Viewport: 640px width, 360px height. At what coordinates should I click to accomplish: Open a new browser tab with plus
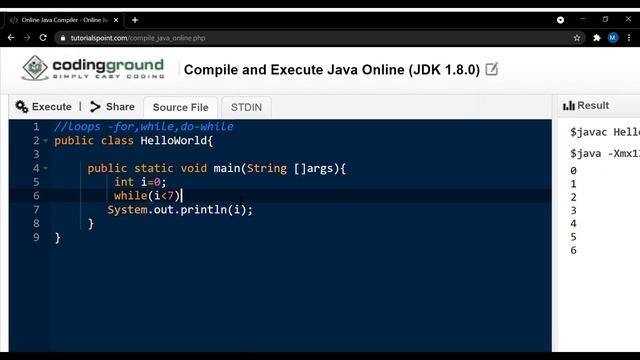pos(135,20)
